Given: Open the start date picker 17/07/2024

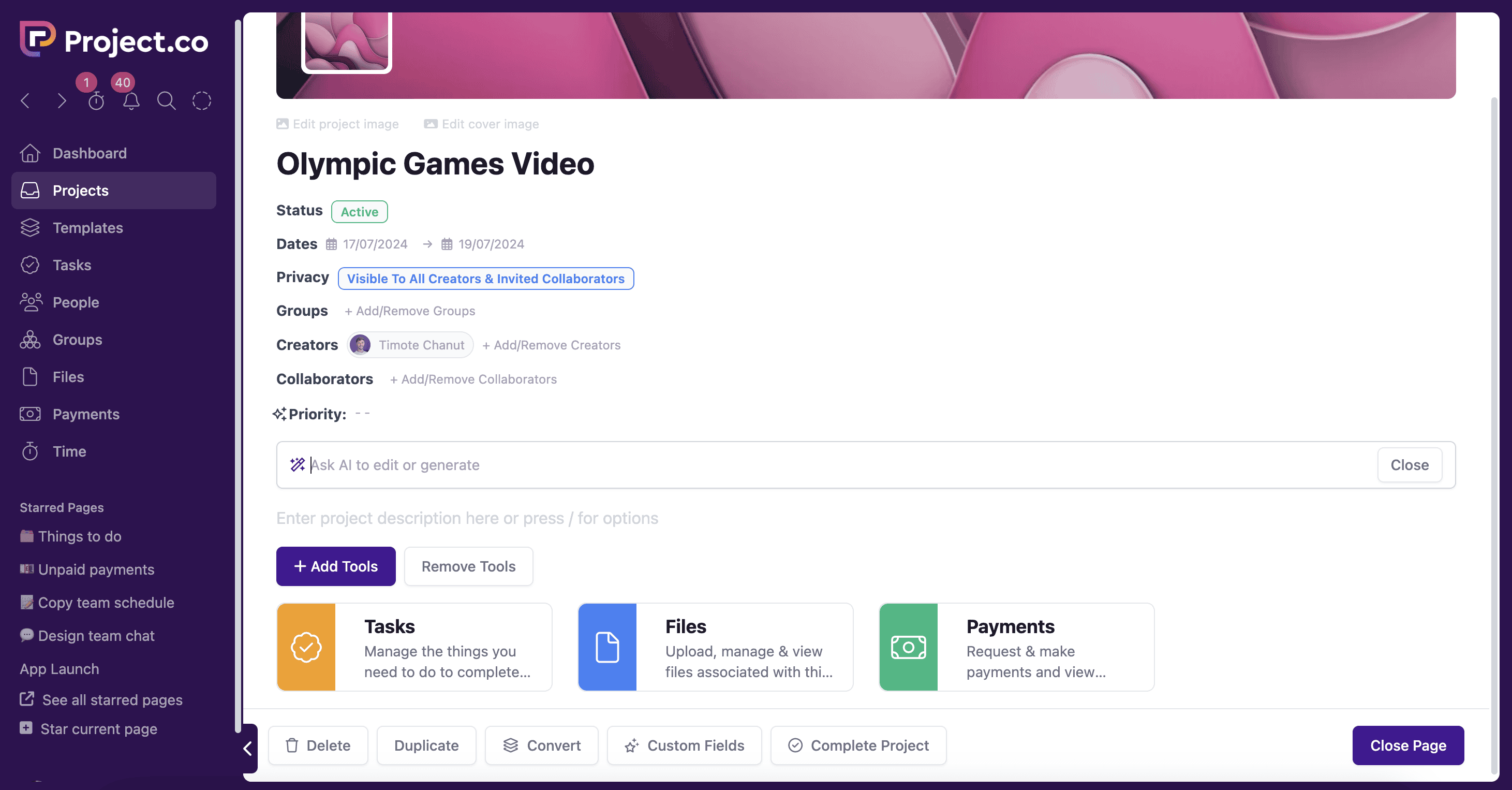Looking at the screenshot, I should (375, 244).
